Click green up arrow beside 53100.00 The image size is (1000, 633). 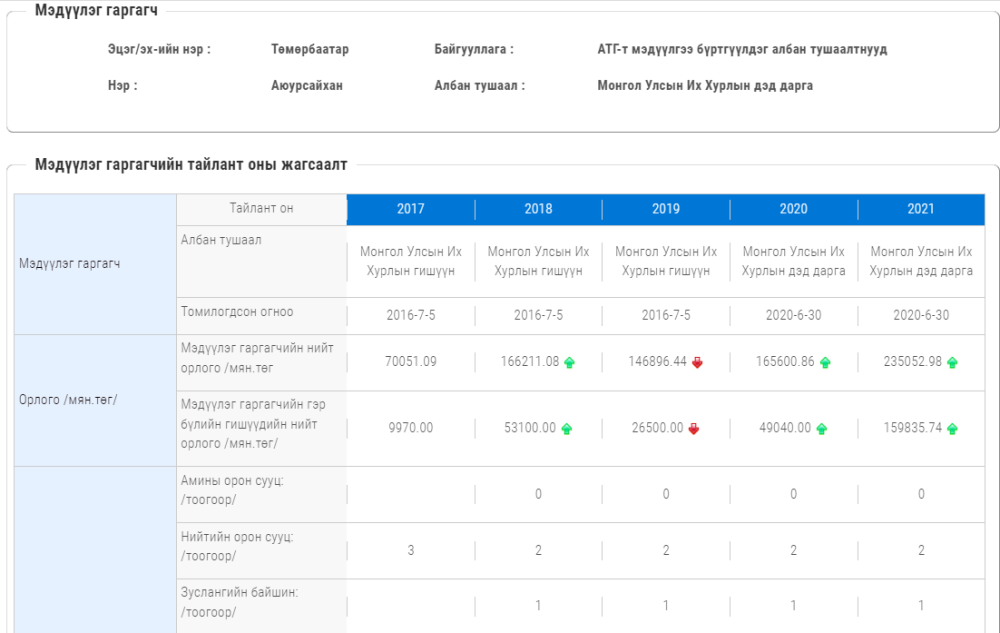[x=566, y=429]
